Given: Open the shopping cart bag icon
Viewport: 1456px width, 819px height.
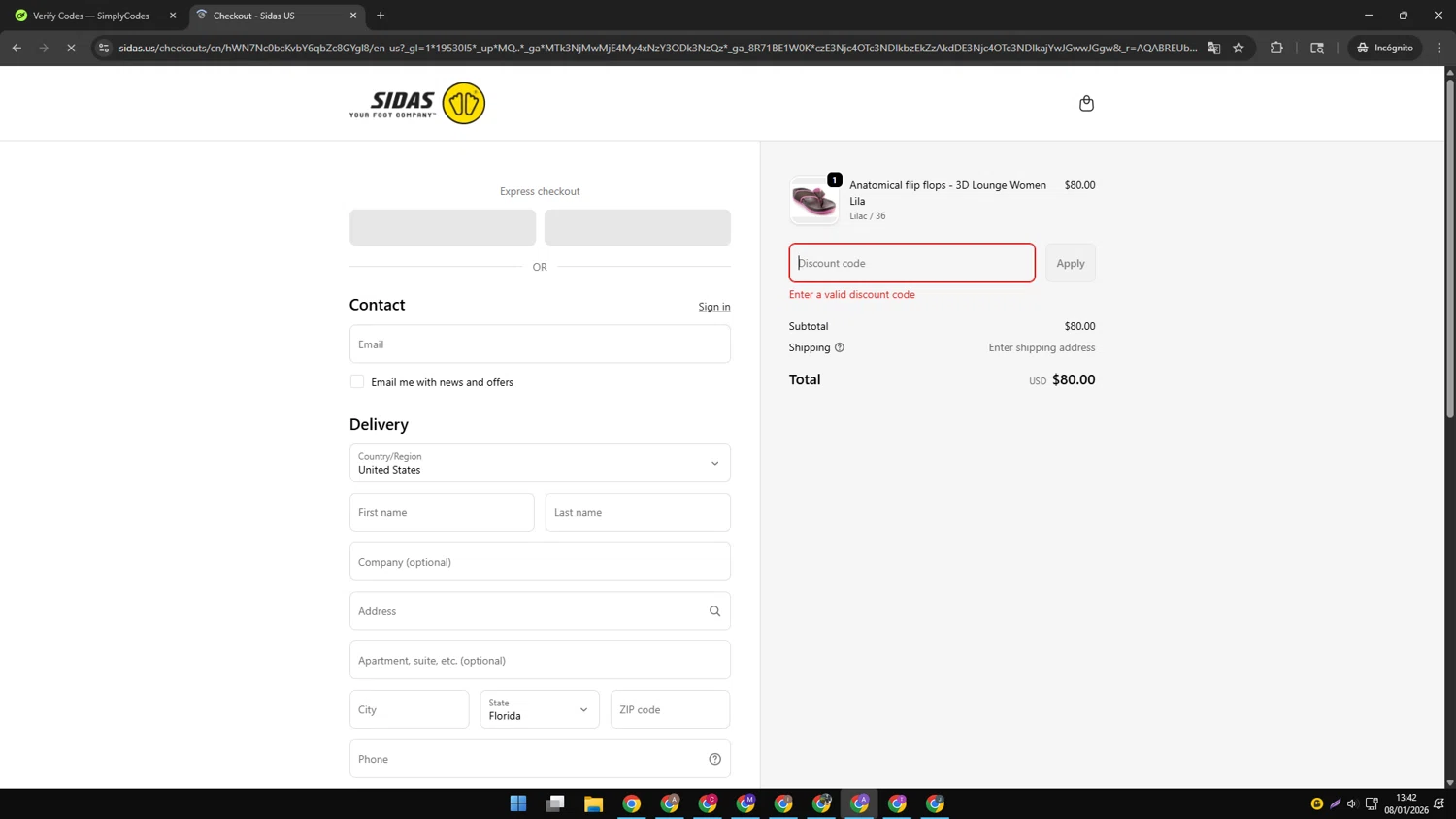Looking at the screenshot, I should point(1086,103).
